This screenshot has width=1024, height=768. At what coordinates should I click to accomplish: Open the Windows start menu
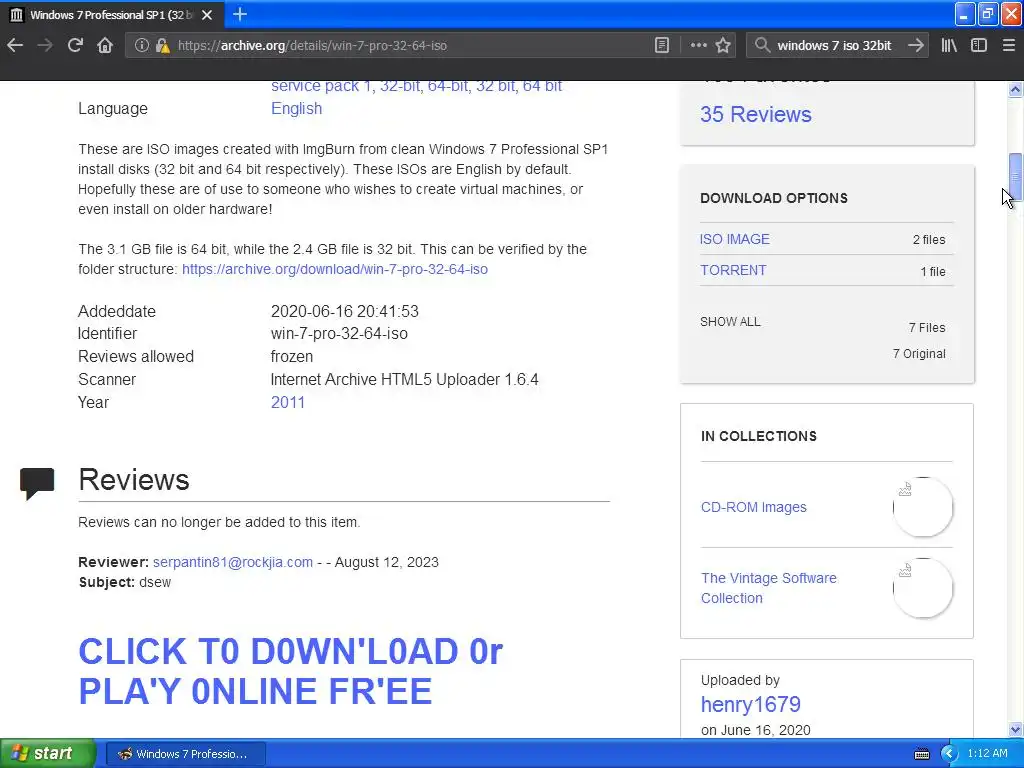(48, 754)
